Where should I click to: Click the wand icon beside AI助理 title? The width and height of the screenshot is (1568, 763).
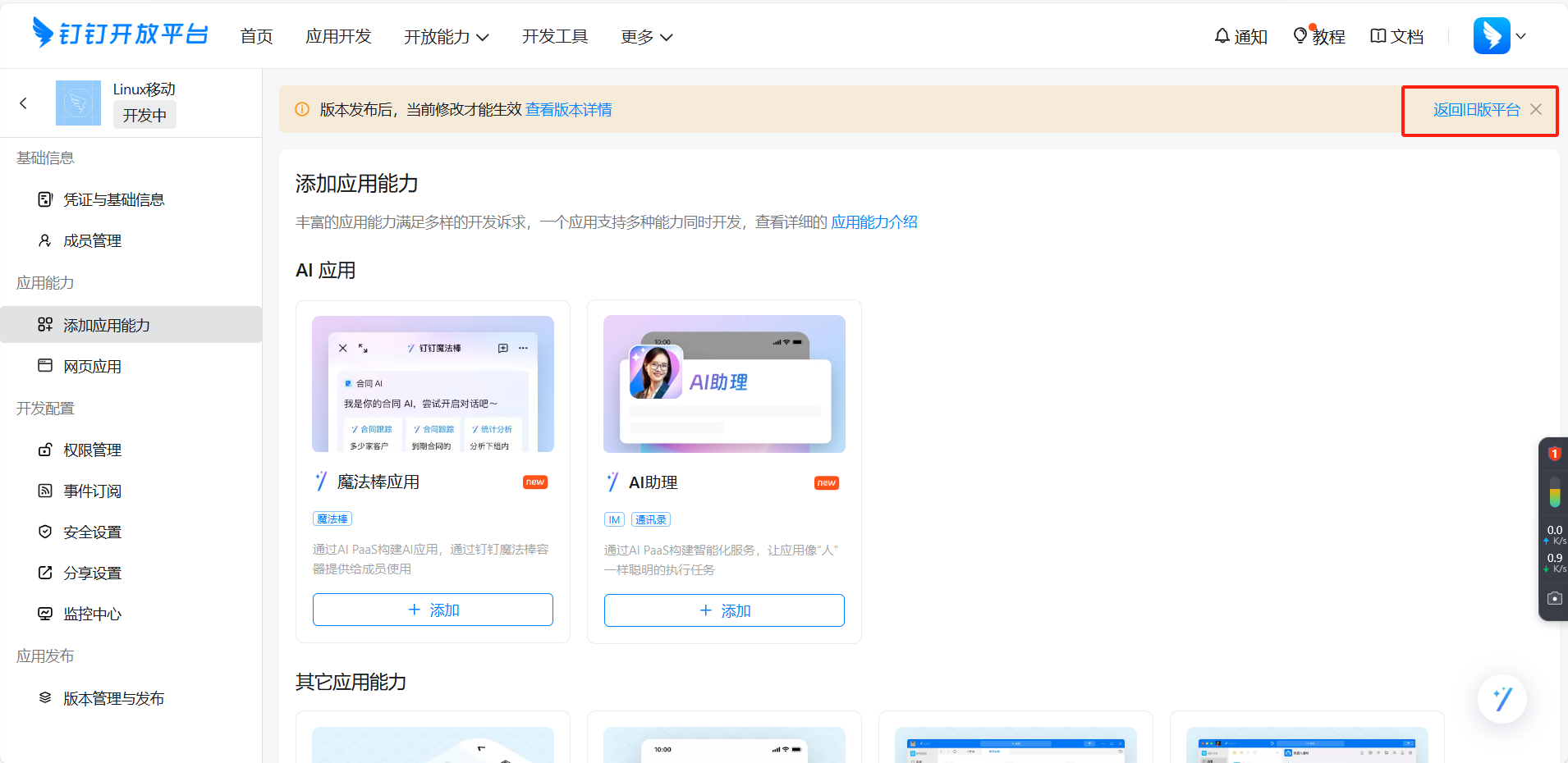pos(612,482)
